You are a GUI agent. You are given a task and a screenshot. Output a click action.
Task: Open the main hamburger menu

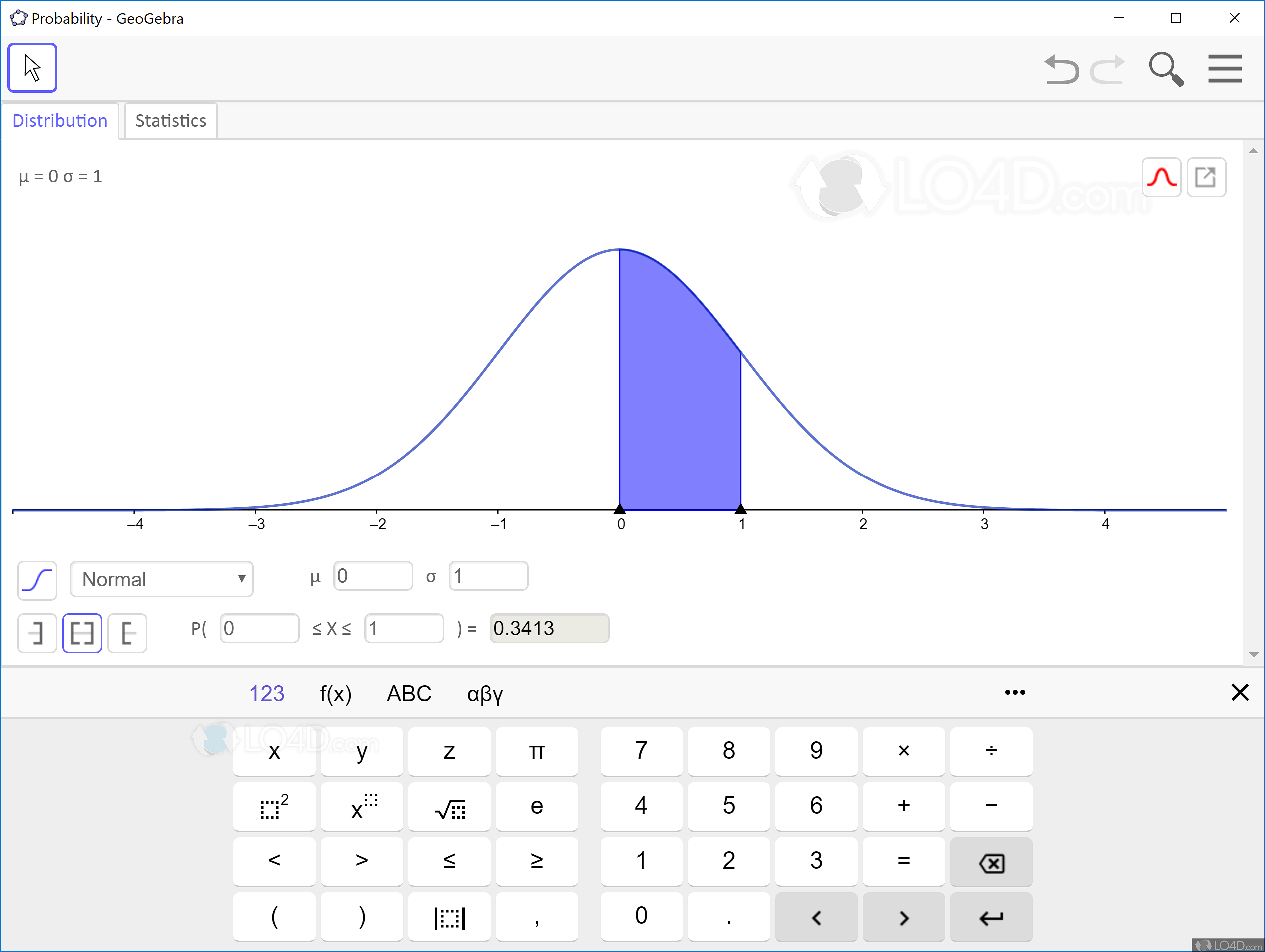click(x=1225, y=68)
